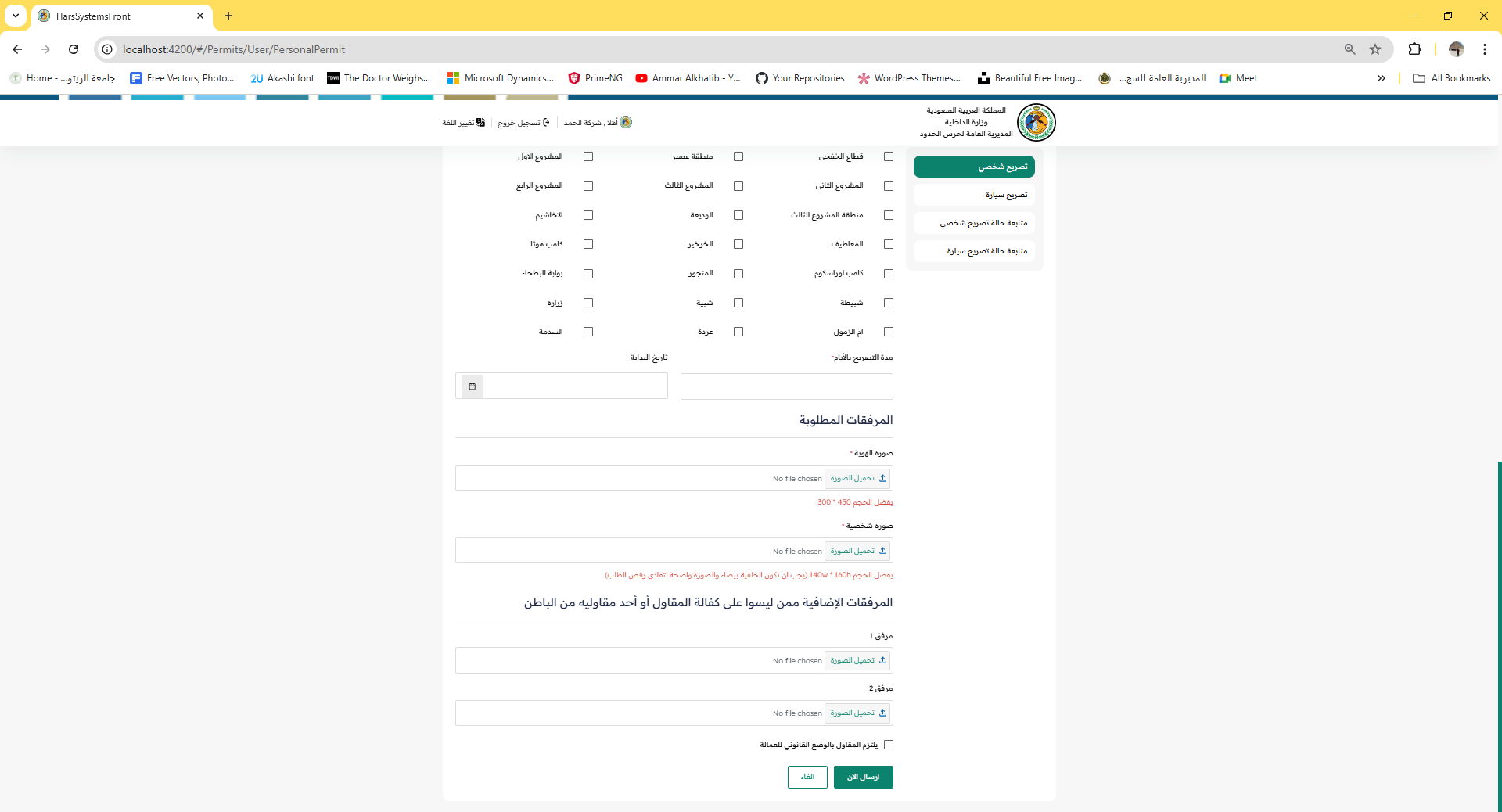Open متابعة حالة تصريح سيارة sidebar item

974,251
